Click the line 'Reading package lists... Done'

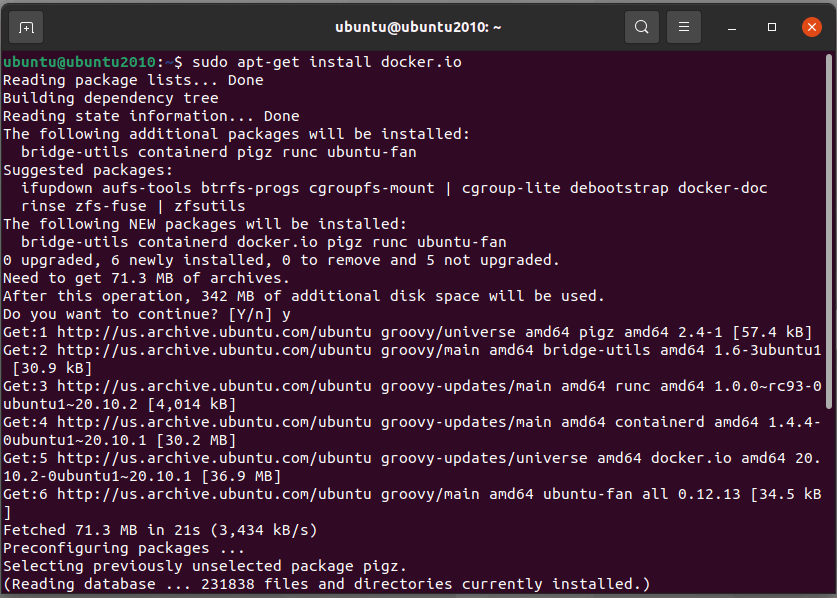point(133,80)
